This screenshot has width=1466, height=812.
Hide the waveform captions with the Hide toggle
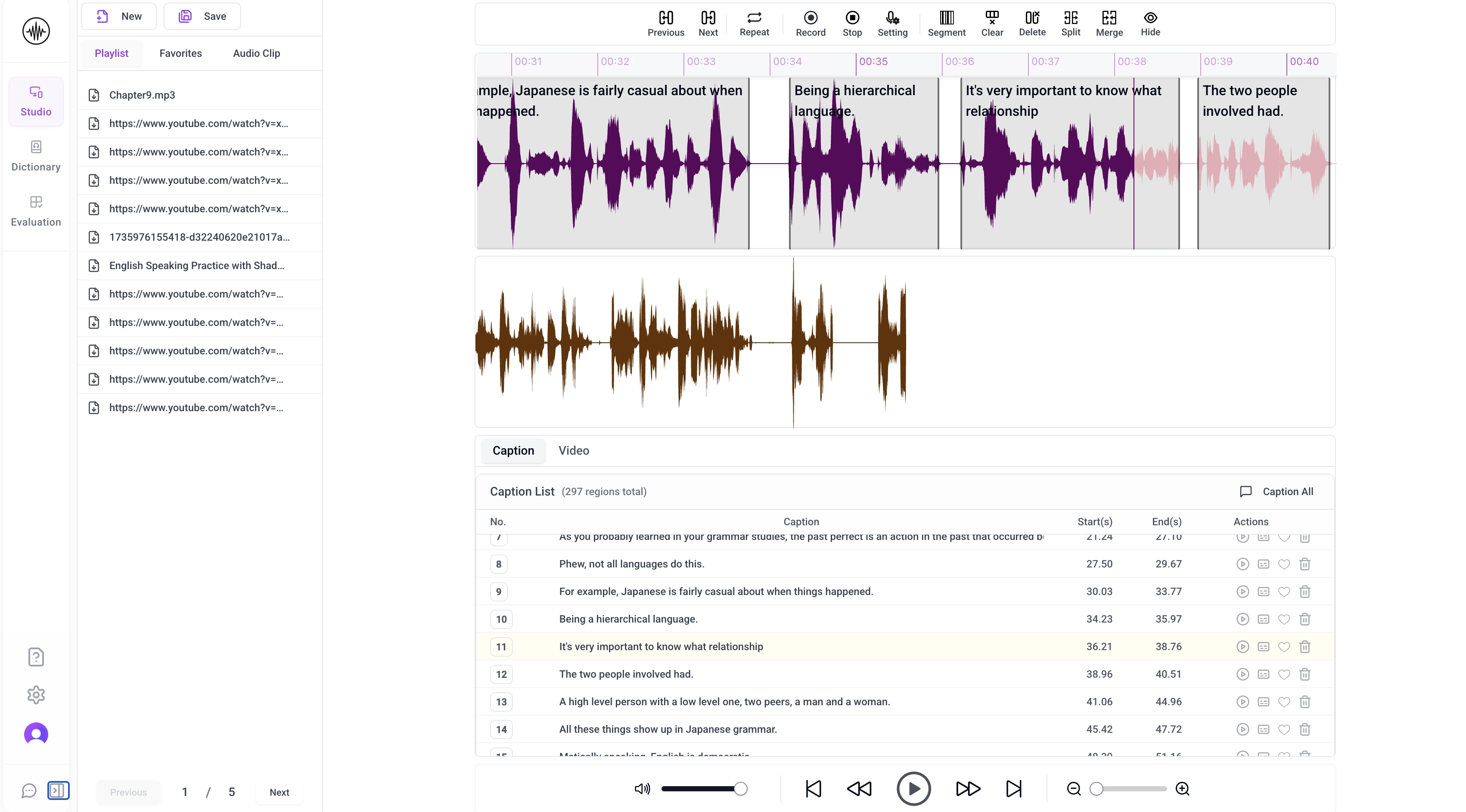pos(1150,23)
